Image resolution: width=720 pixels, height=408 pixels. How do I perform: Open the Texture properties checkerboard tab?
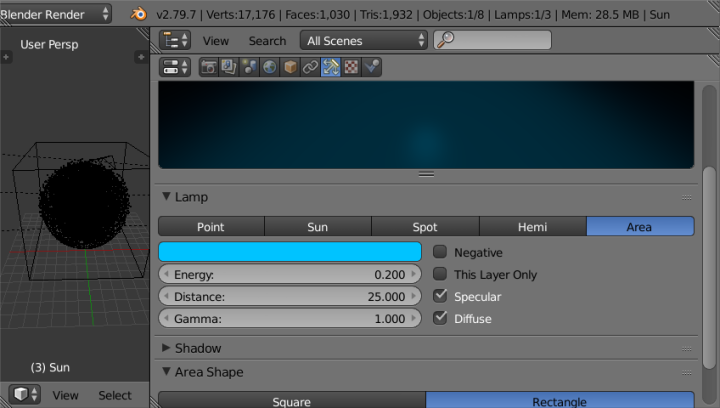point(351,67)
